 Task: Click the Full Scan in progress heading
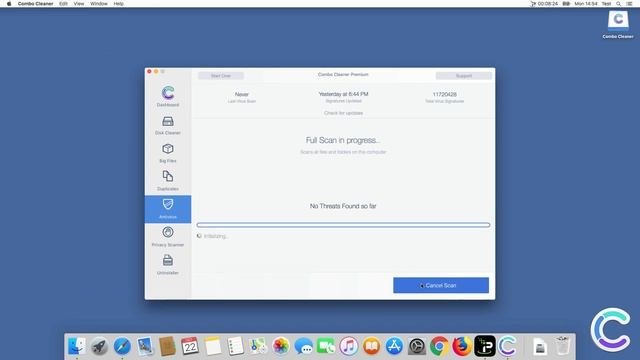pyautogui.click(x=343, y=140)
